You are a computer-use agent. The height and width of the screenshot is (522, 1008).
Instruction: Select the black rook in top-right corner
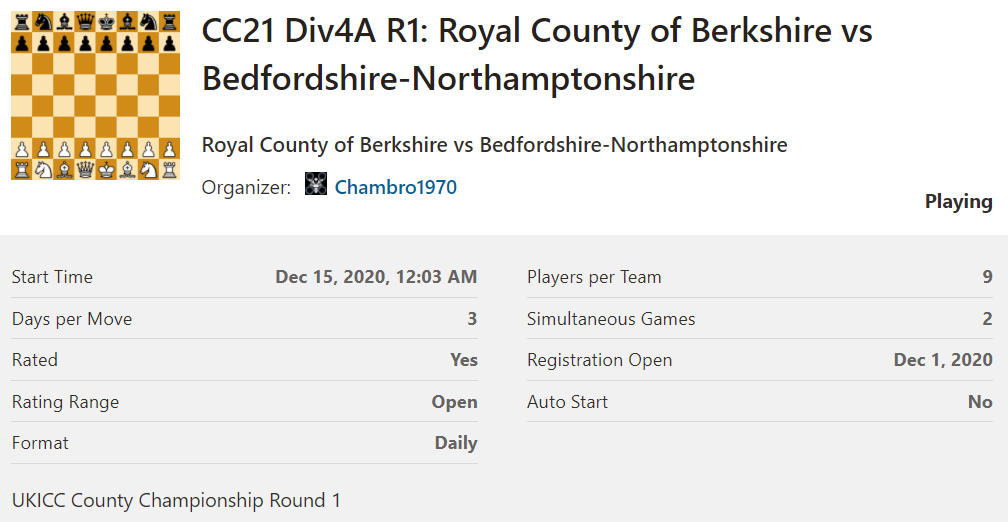point(170,20)
